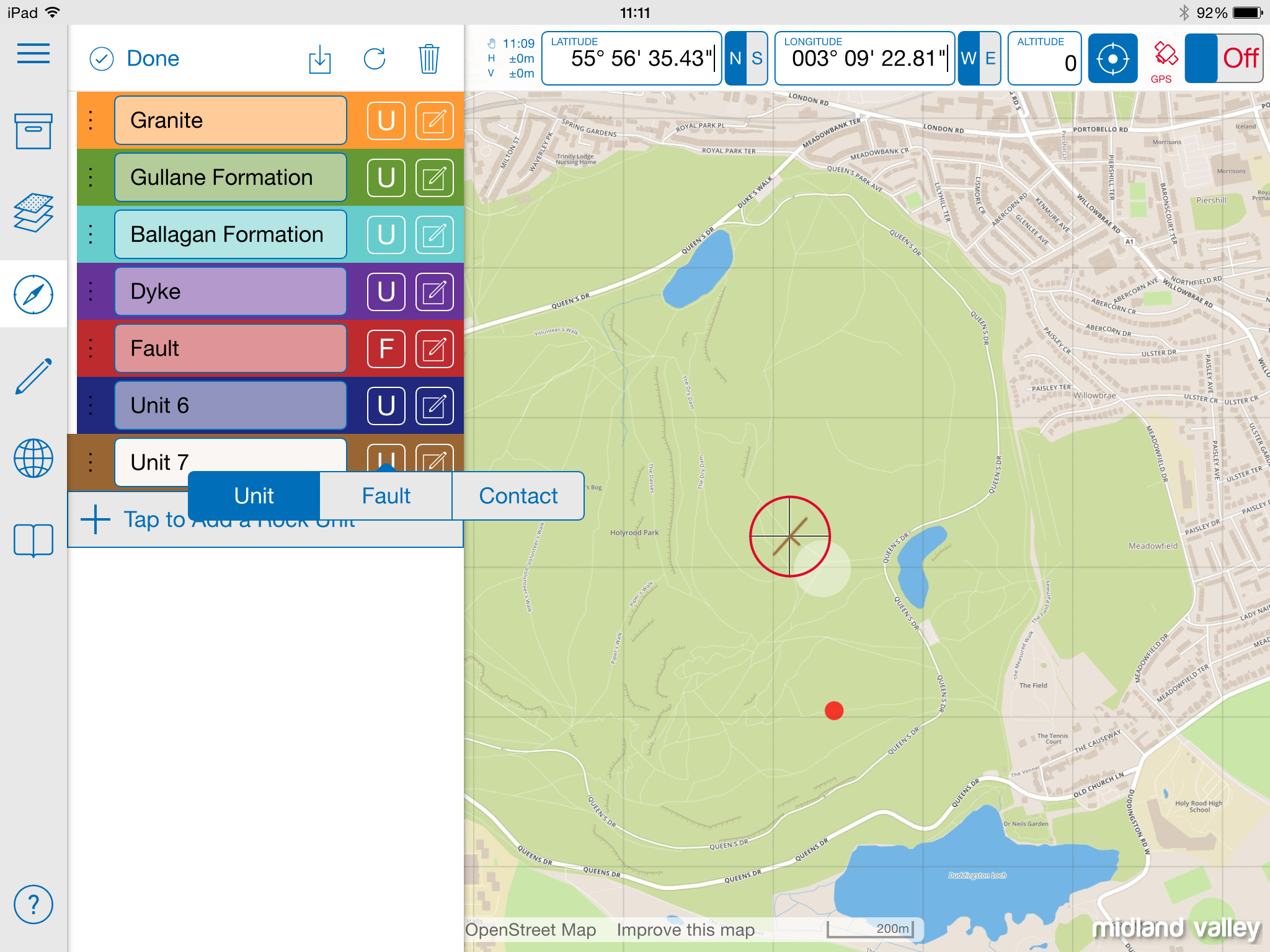The height and width of the screenshot is (952, 1270).
Task: Toggle longitude W/E hemisphere switch
Action: point(979,58)
